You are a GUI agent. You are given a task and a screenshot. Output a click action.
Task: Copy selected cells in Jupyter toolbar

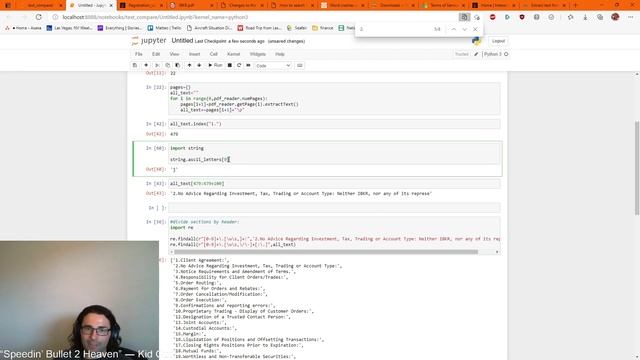pos(167,65)
